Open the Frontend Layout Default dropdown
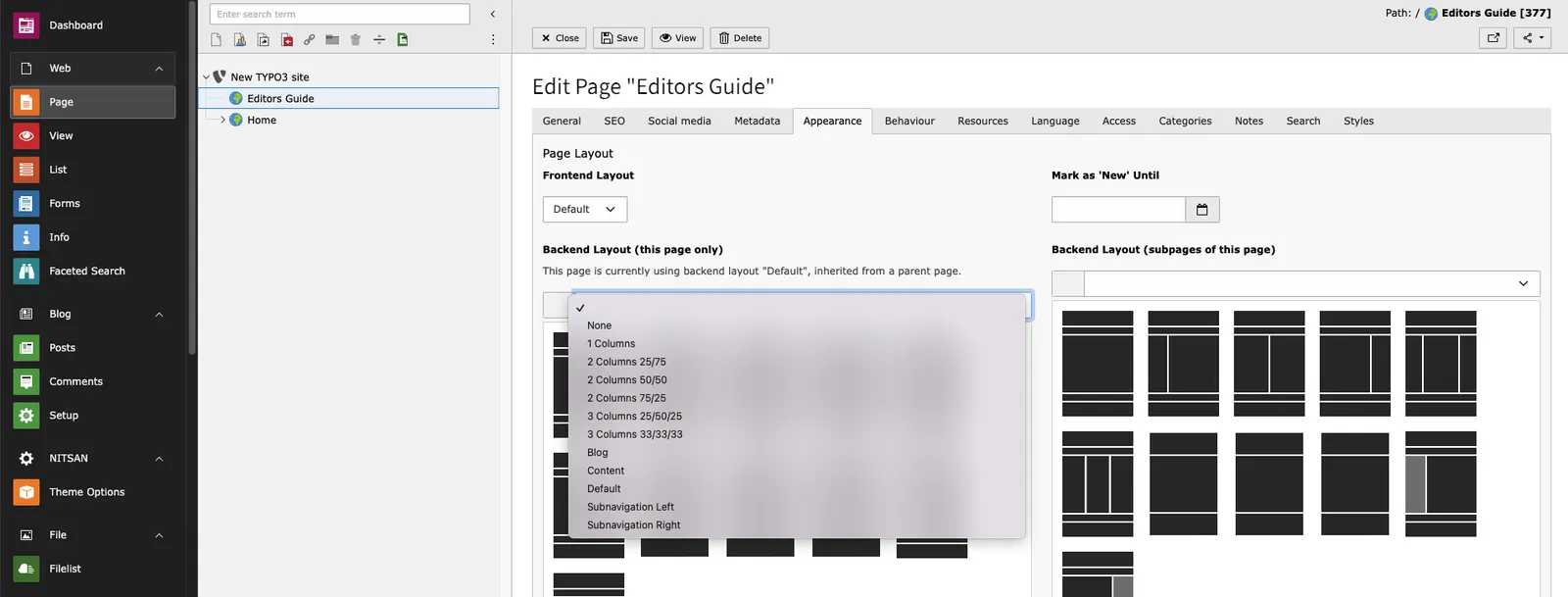 coord(585,210)
